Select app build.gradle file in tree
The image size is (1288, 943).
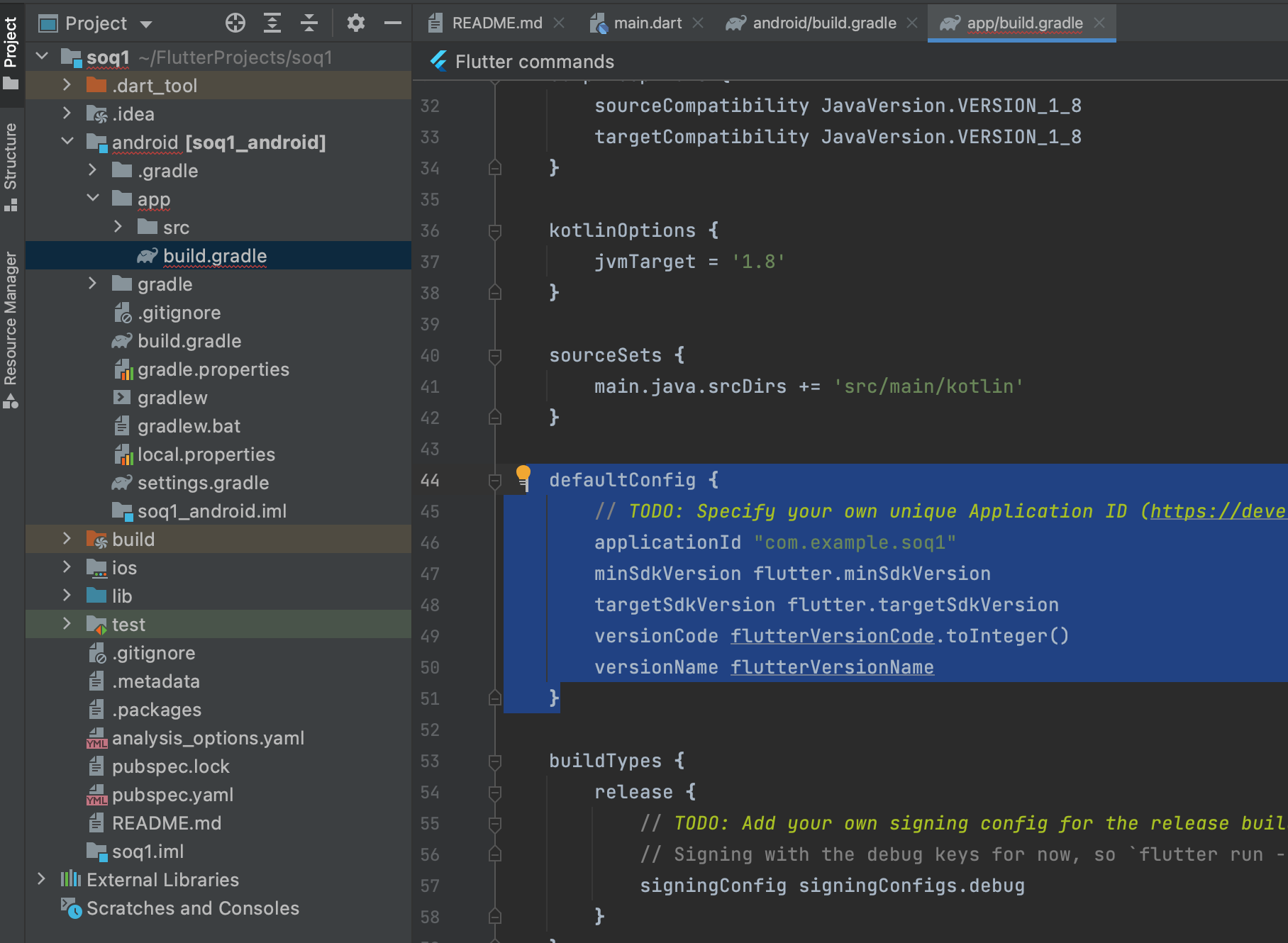click(218, 255)
